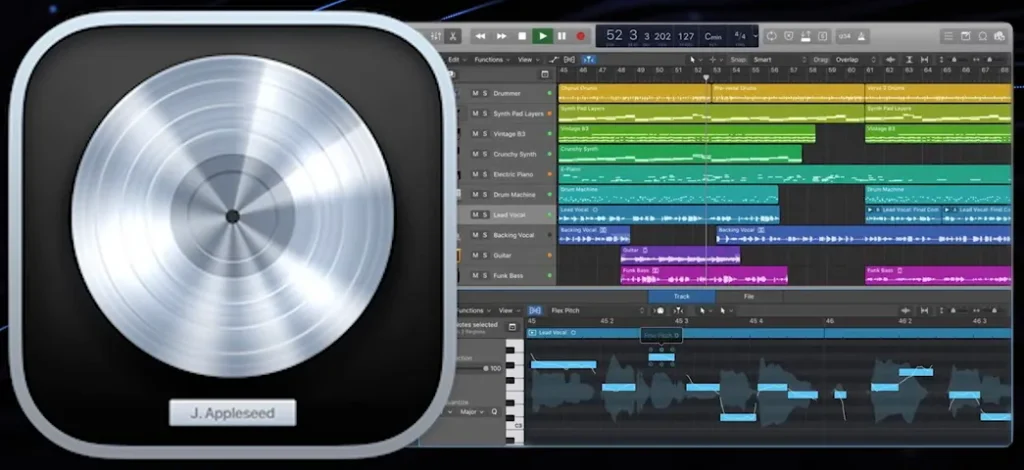Open the Note Pads icon
The image size is (1024, 470).
point(965,37)
